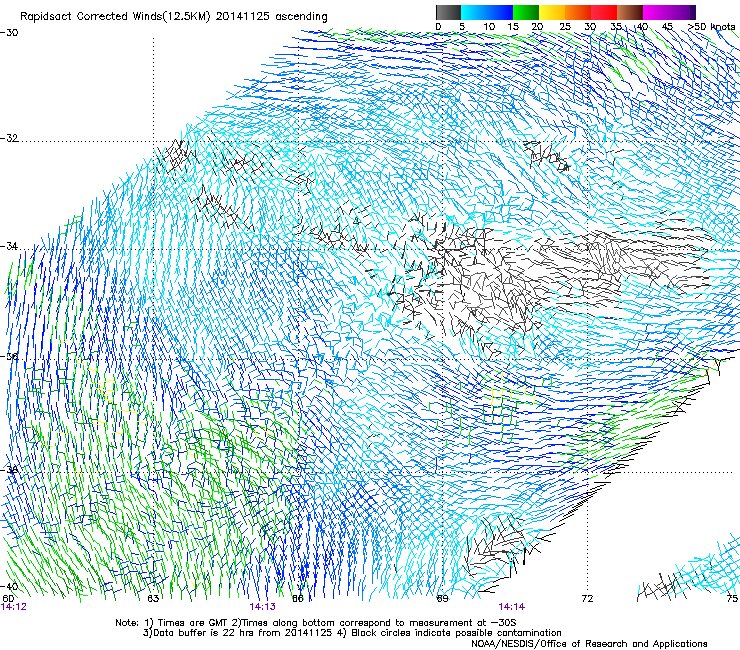Click the purple time stamp '14:12'
The height and width of the screenshot is (650, 740).
(x=14, y=607)
